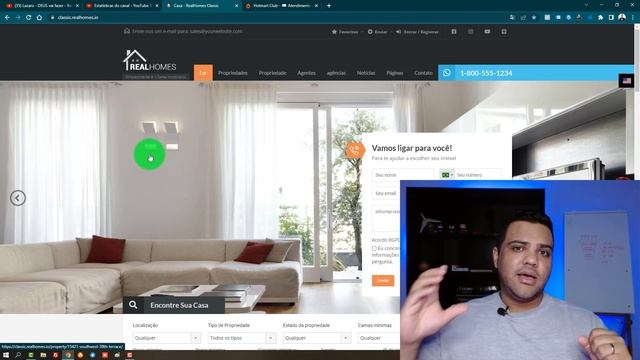The width and height of the screenshot is (640, 360).
Task: Open Windows taskbar search
Action: click(18, 355)
